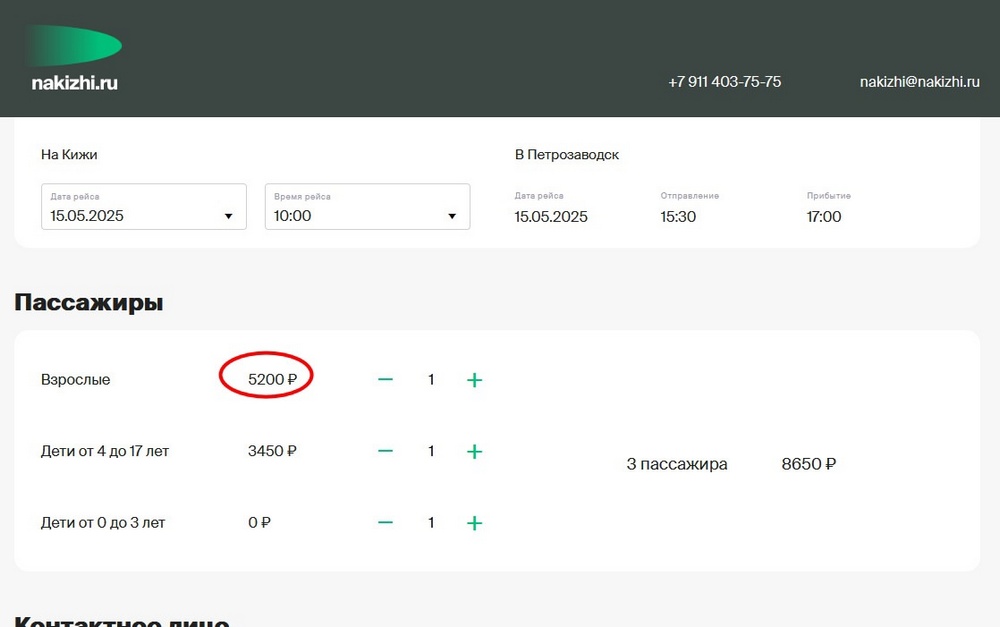1000x627 pixels.
Task: Click the total price 8650 ₽
Action: point(808,464)
